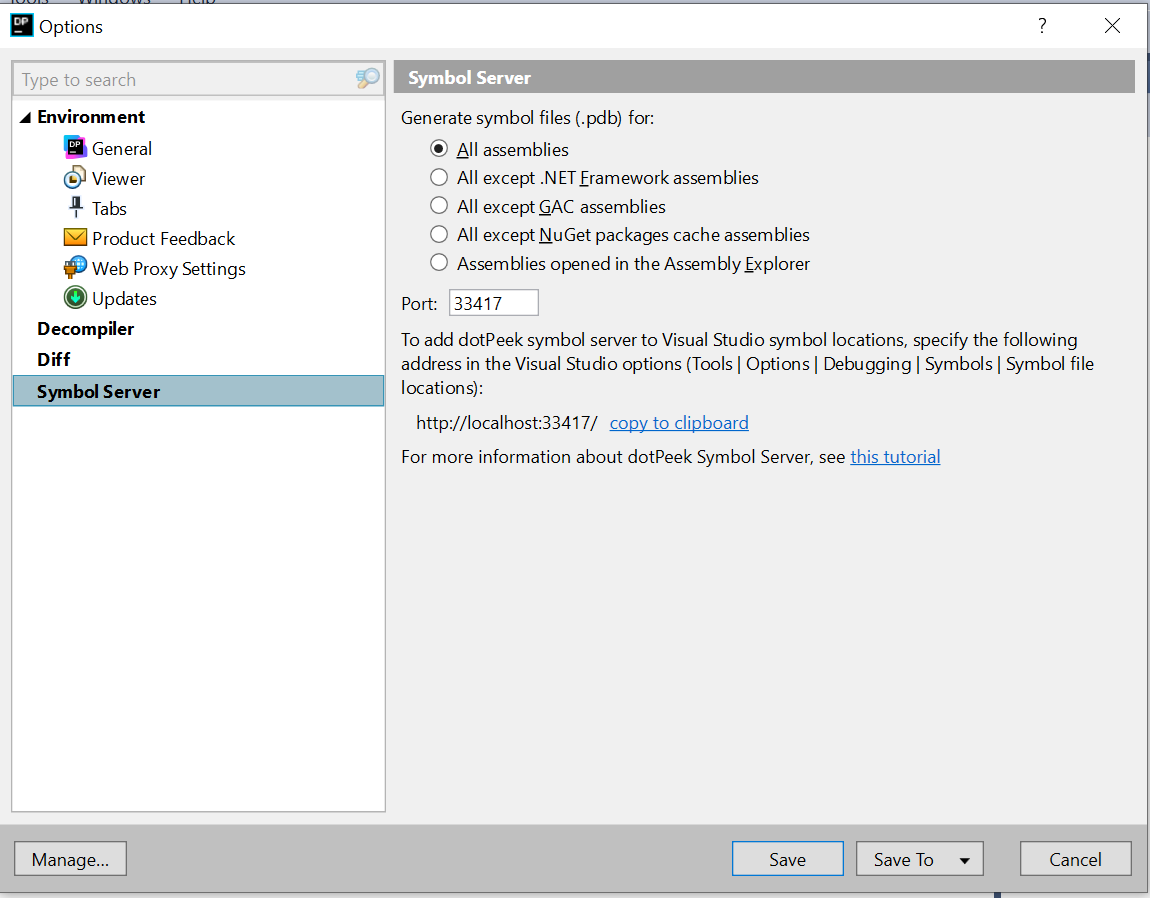Click the Manage... button

click(x=70, y=859)
